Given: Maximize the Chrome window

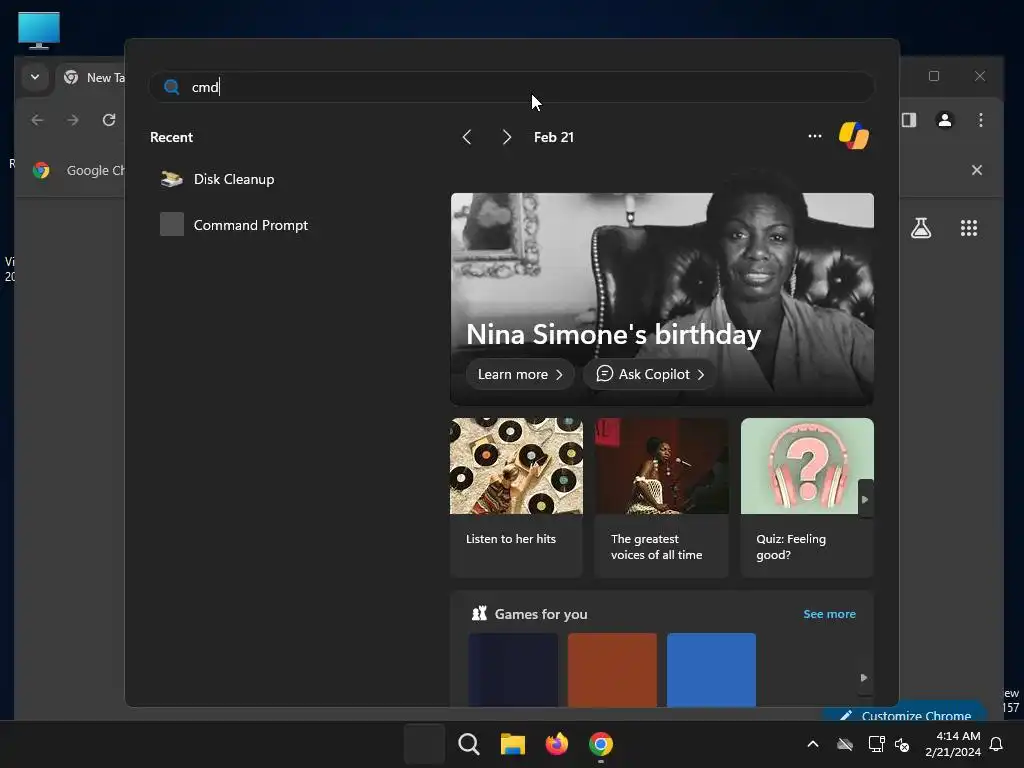Looking at the screenshot, I should 934,76.
